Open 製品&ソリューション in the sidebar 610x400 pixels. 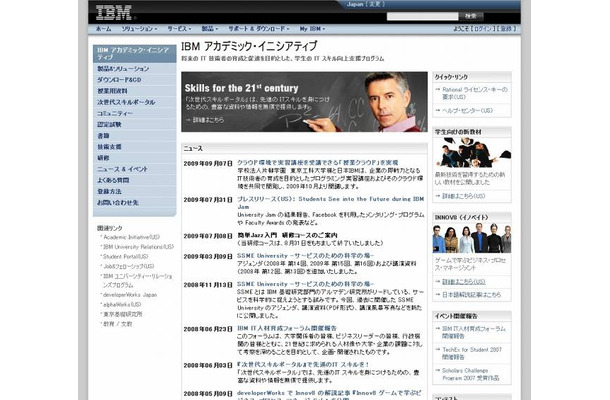[123, 68]
